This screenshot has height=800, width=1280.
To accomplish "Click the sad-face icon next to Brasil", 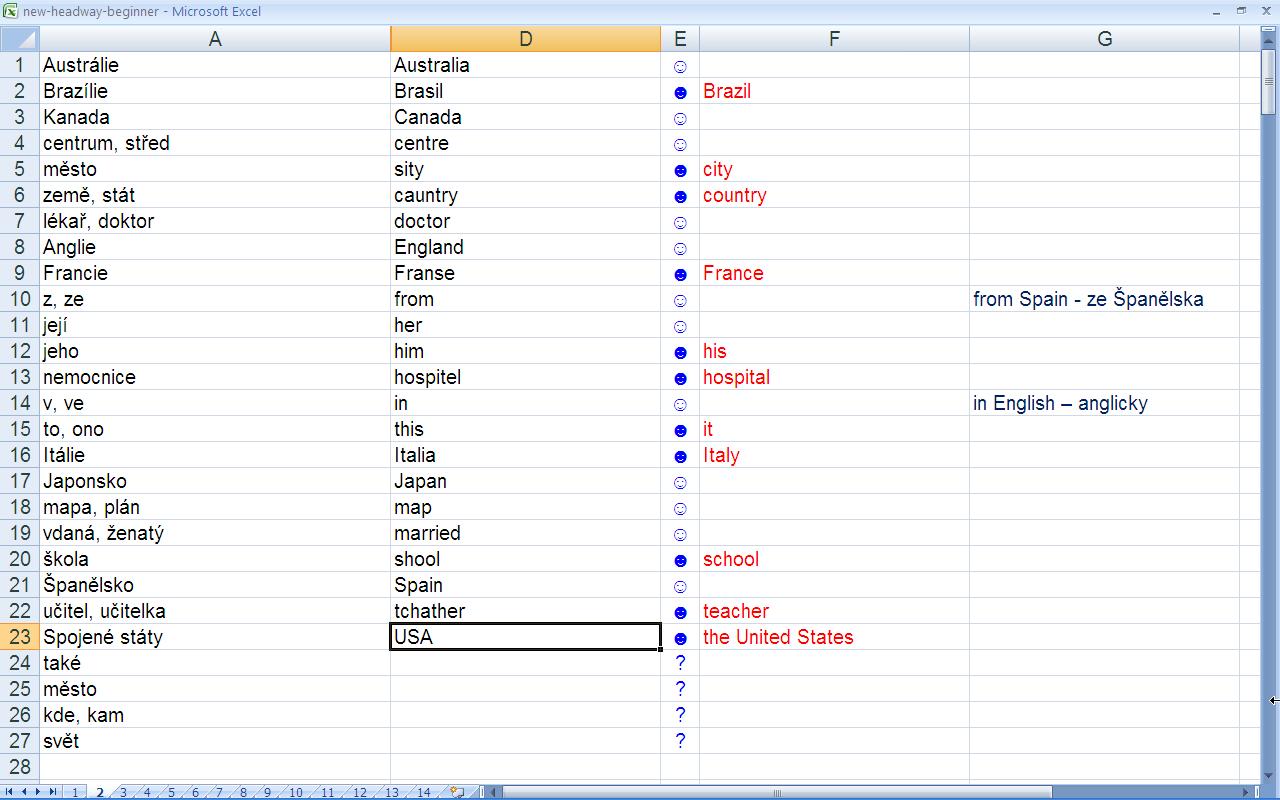I will [x=680, y=91].
